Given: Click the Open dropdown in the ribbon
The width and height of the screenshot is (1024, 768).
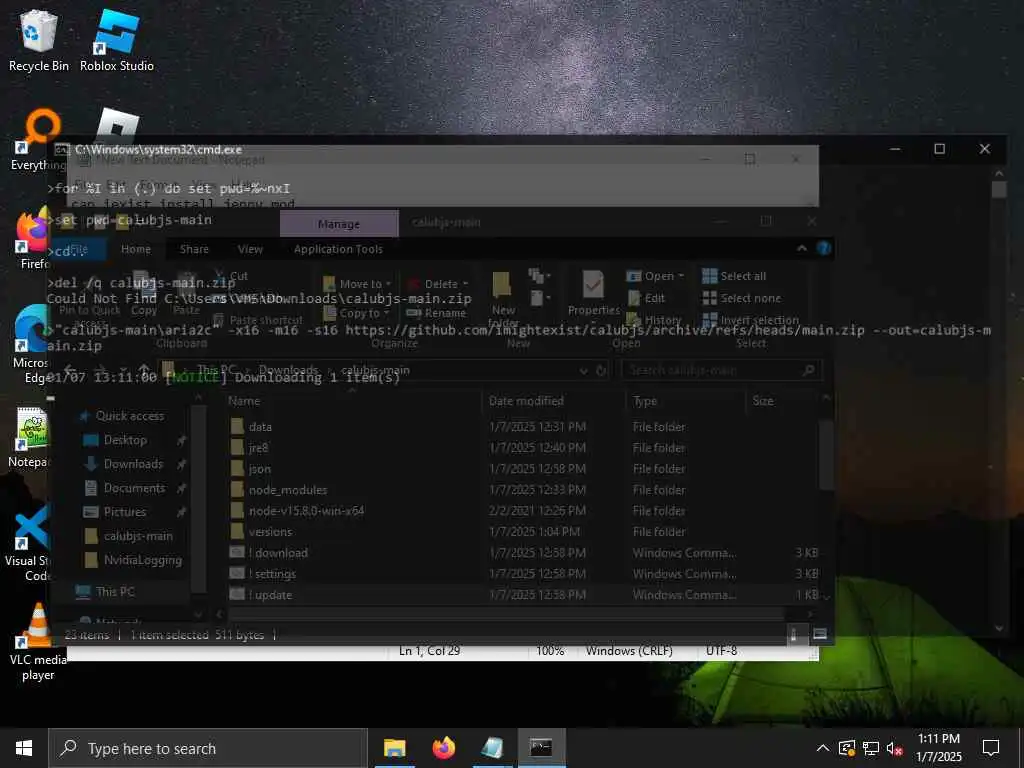Looking at the screenshot, I should 655,276.
